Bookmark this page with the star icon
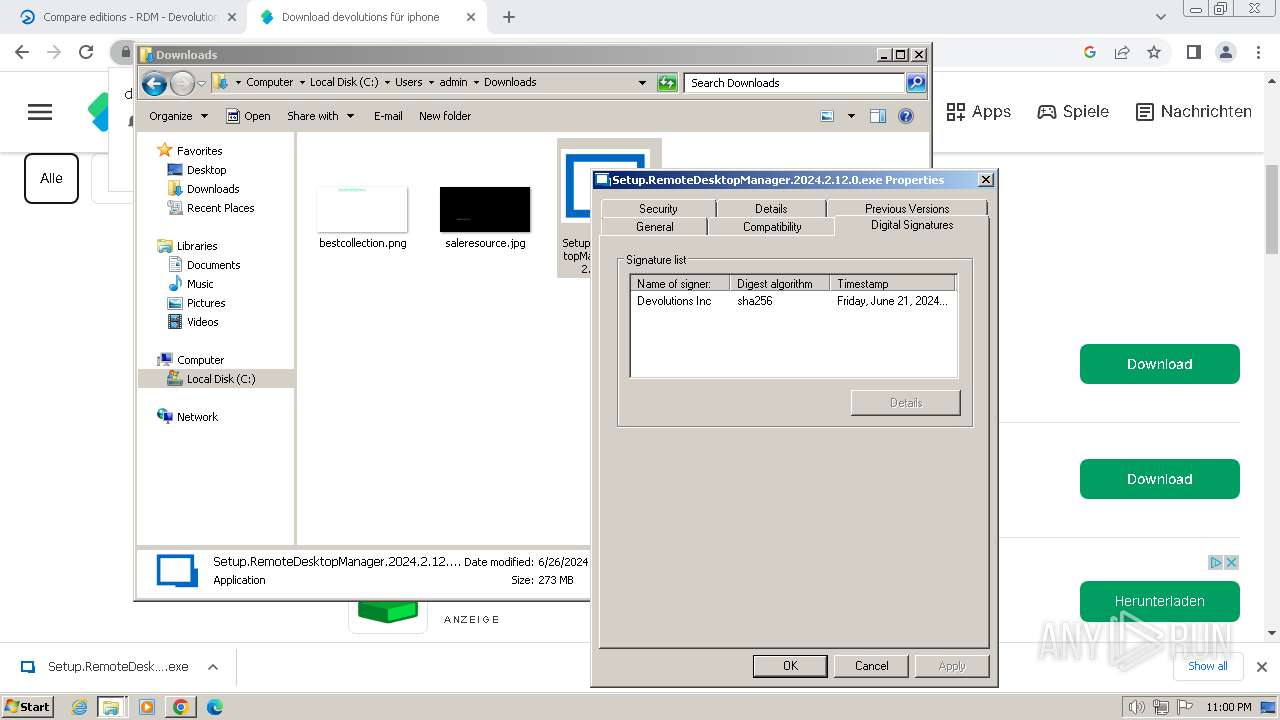This screenshot has width=1280, height=720. pos(1154,52)
